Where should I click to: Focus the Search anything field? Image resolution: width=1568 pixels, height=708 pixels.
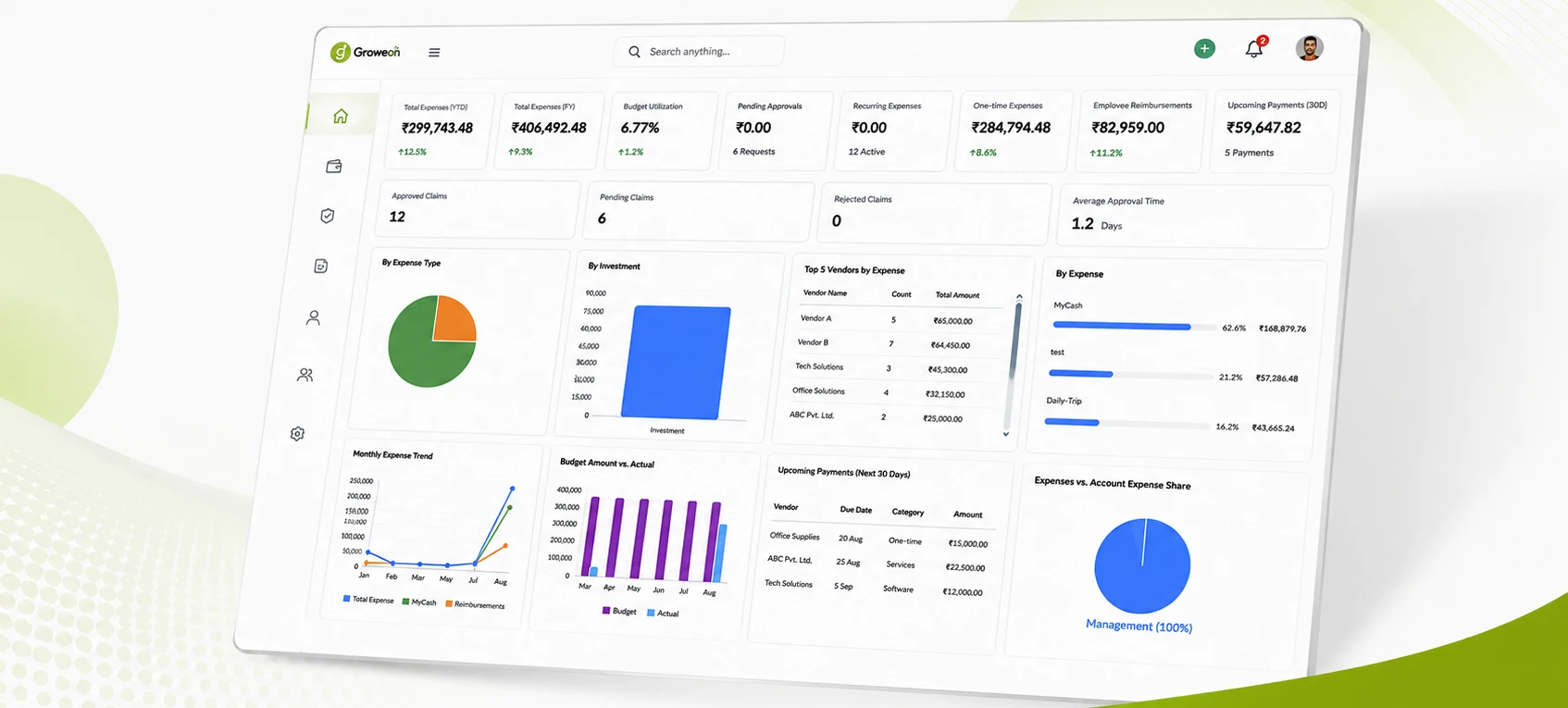point(699,52)
